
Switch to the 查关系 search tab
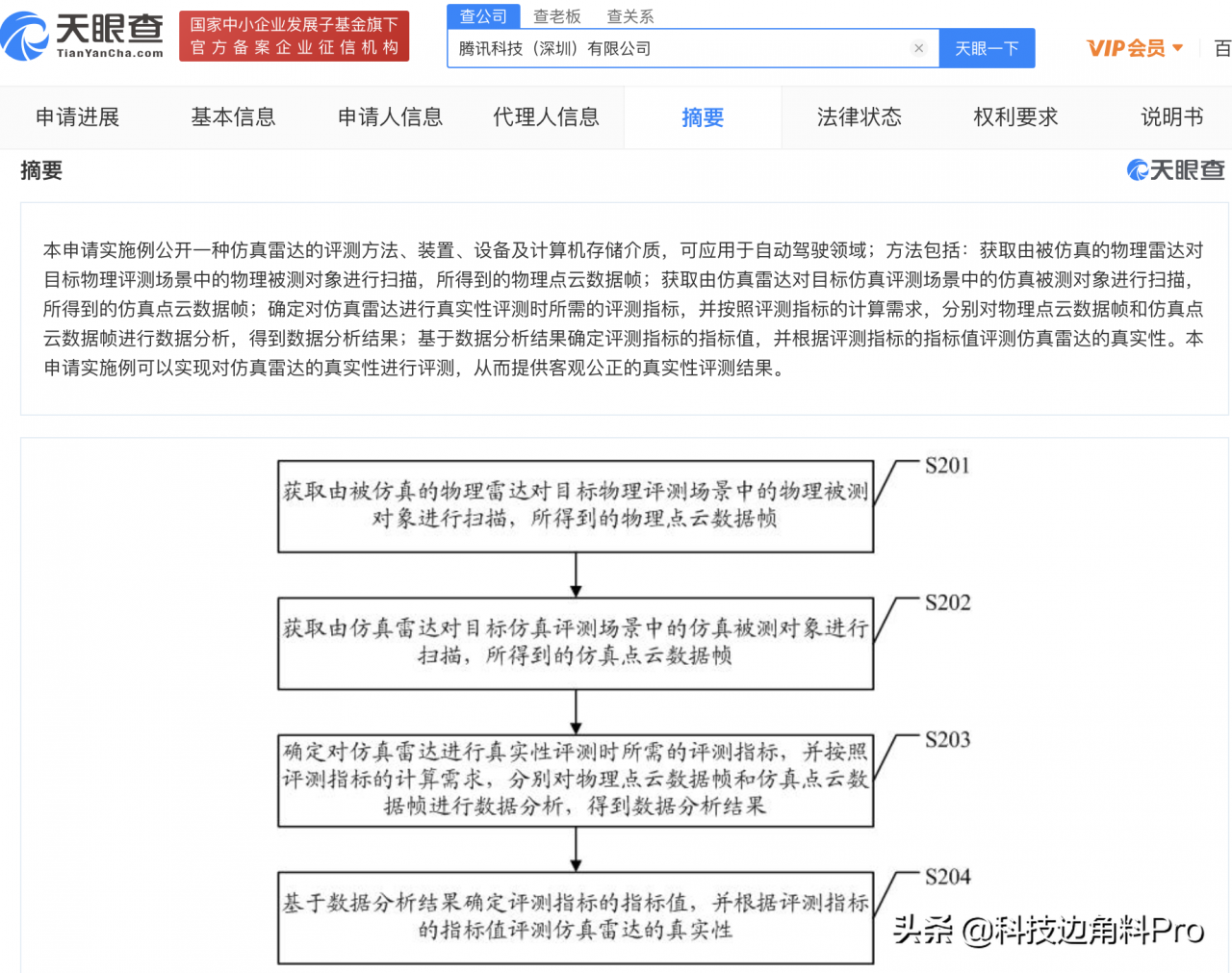point(630,16)
